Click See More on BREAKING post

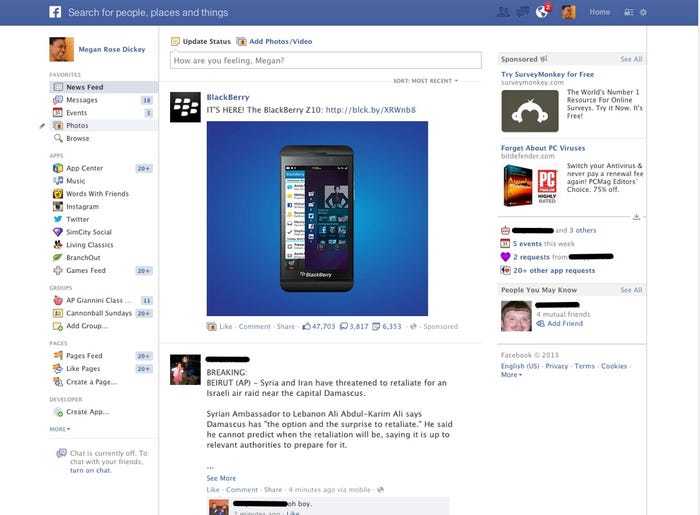click(x=221, y=478)
